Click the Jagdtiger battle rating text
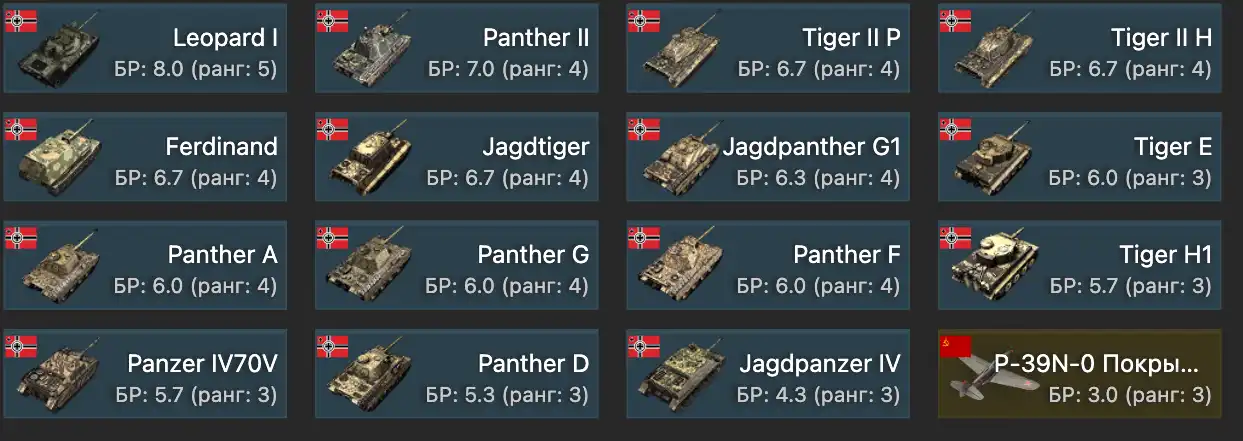Viewport: 1243px width, 441px height. (x=507, y=178)
